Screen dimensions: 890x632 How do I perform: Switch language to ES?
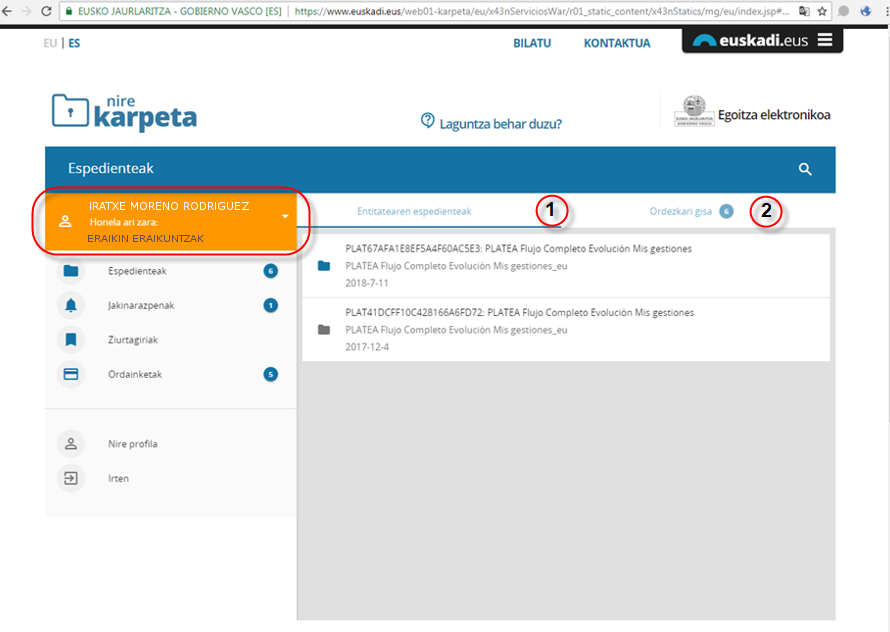74,43
